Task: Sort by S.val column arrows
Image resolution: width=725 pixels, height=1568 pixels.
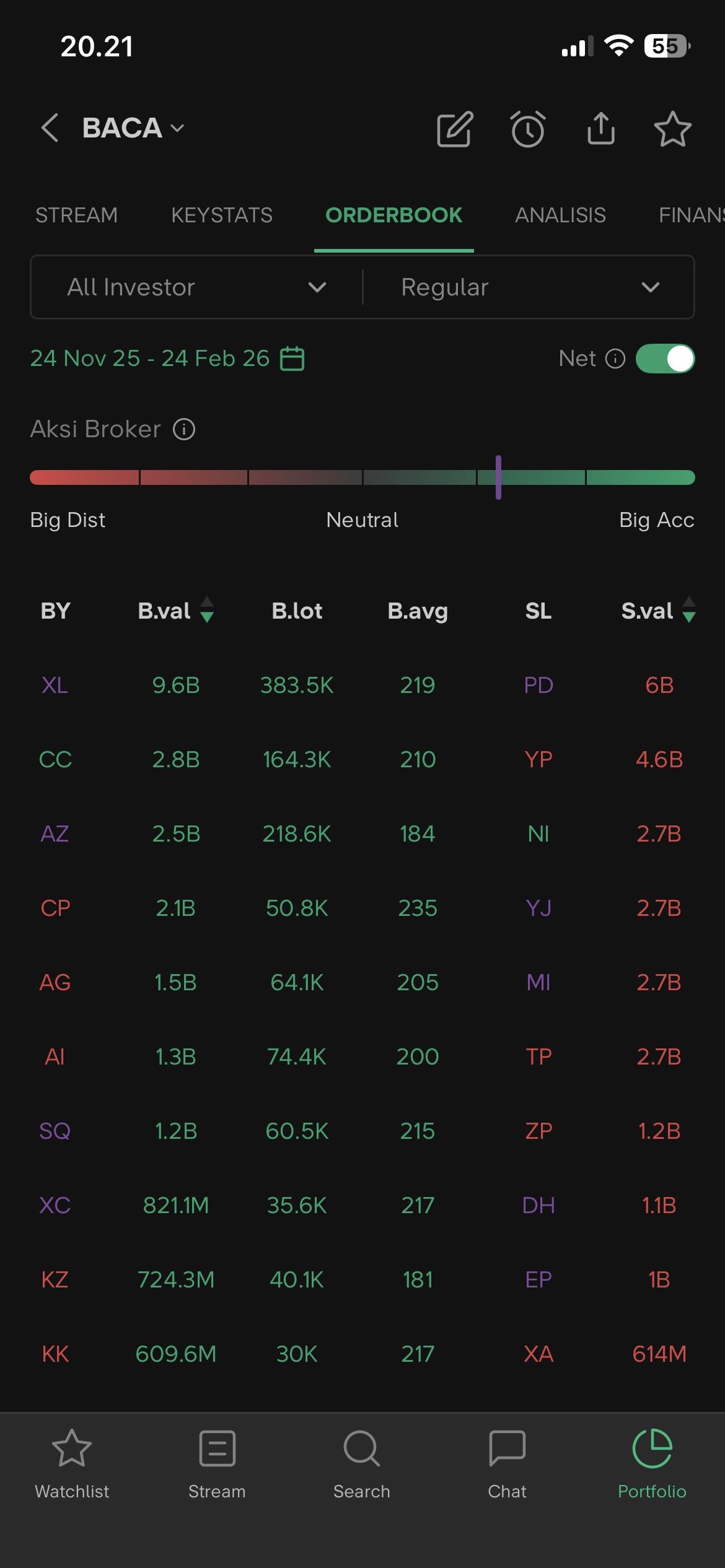Action: coord(688,610)
